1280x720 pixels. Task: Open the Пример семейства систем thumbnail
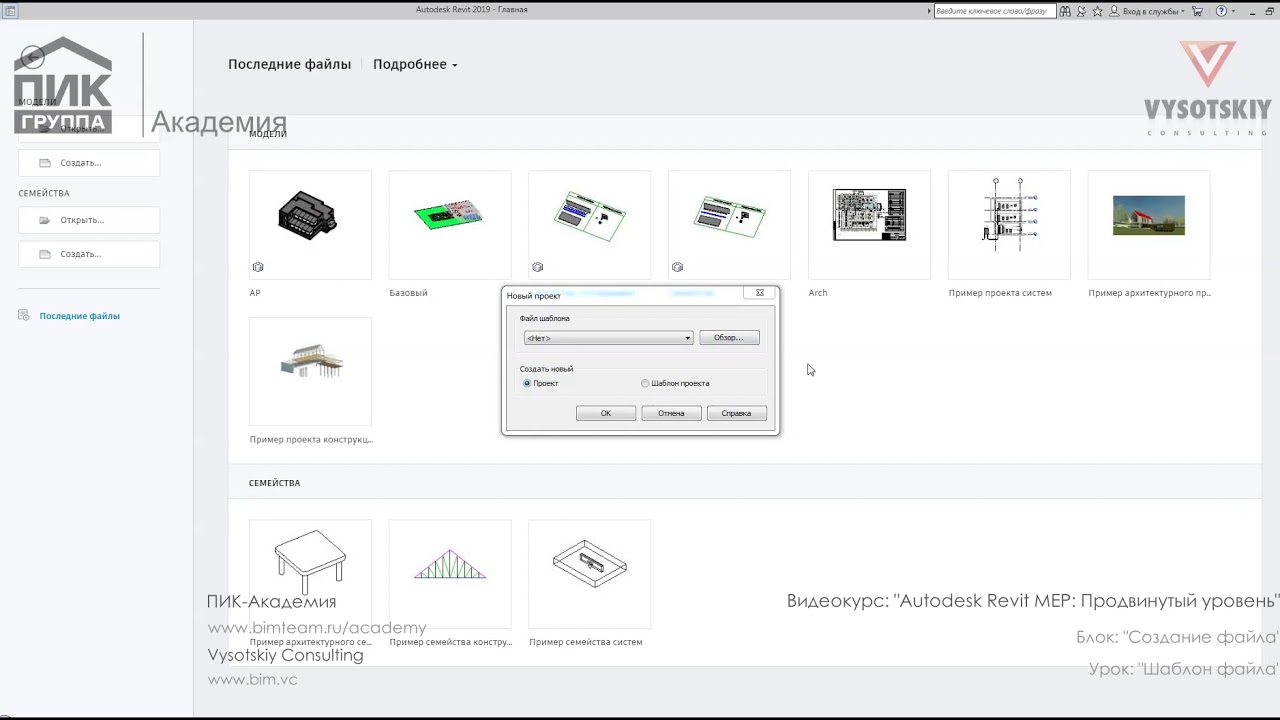point(590,573)
